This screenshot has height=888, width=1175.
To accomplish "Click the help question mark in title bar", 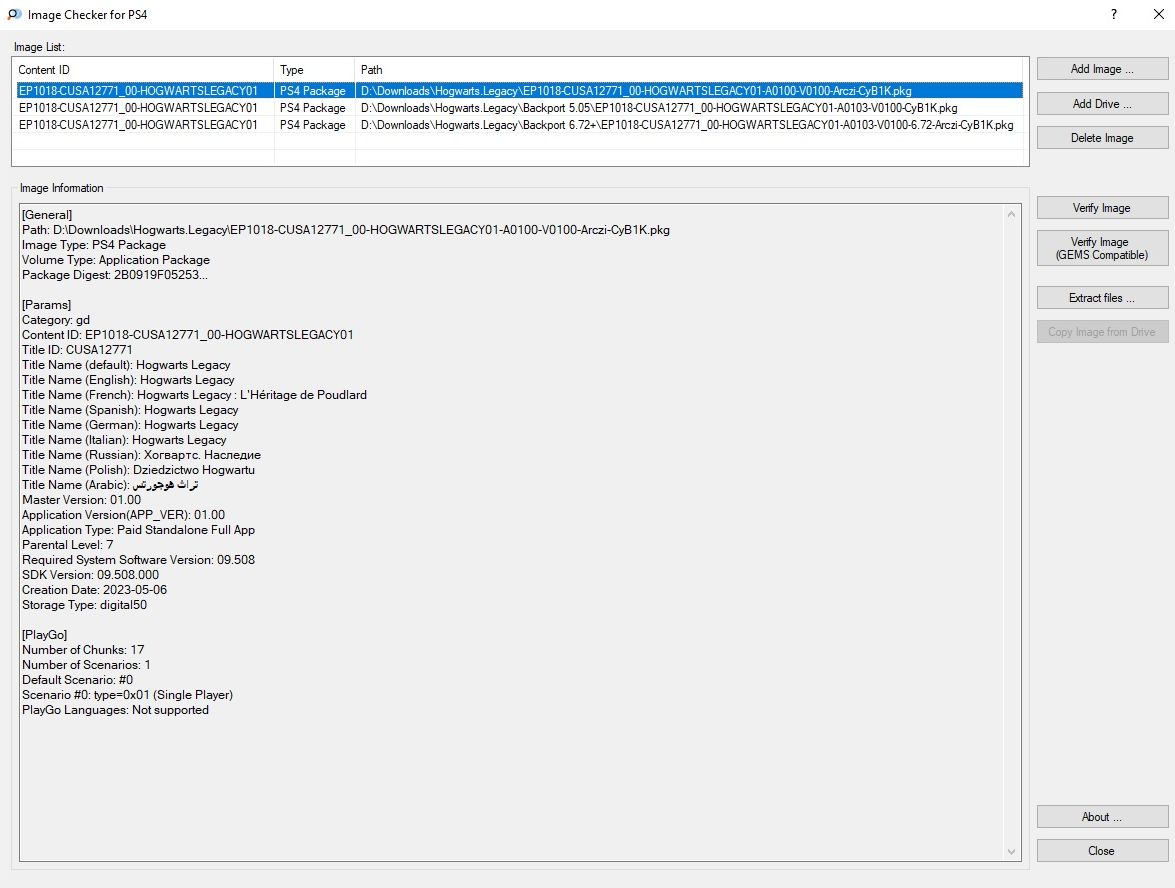I will click(x=1114, y=14).
